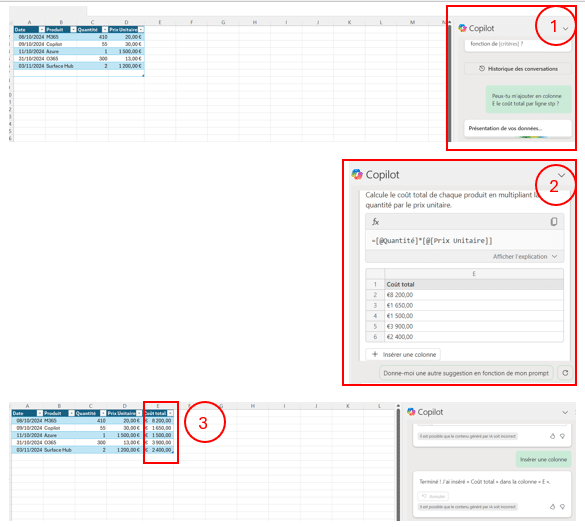Click preview cell €1 650,00
The image size is (585, 527).
point(474,305)
